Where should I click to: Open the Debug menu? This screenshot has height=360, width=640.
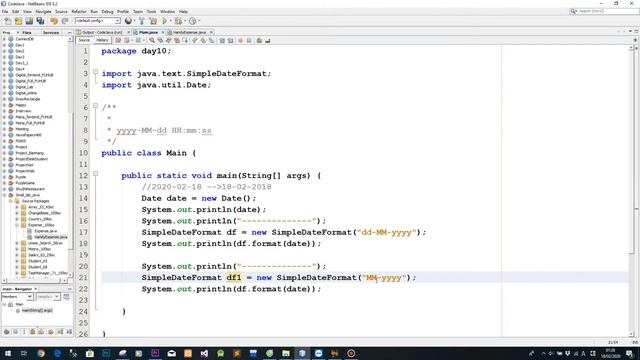107,11
